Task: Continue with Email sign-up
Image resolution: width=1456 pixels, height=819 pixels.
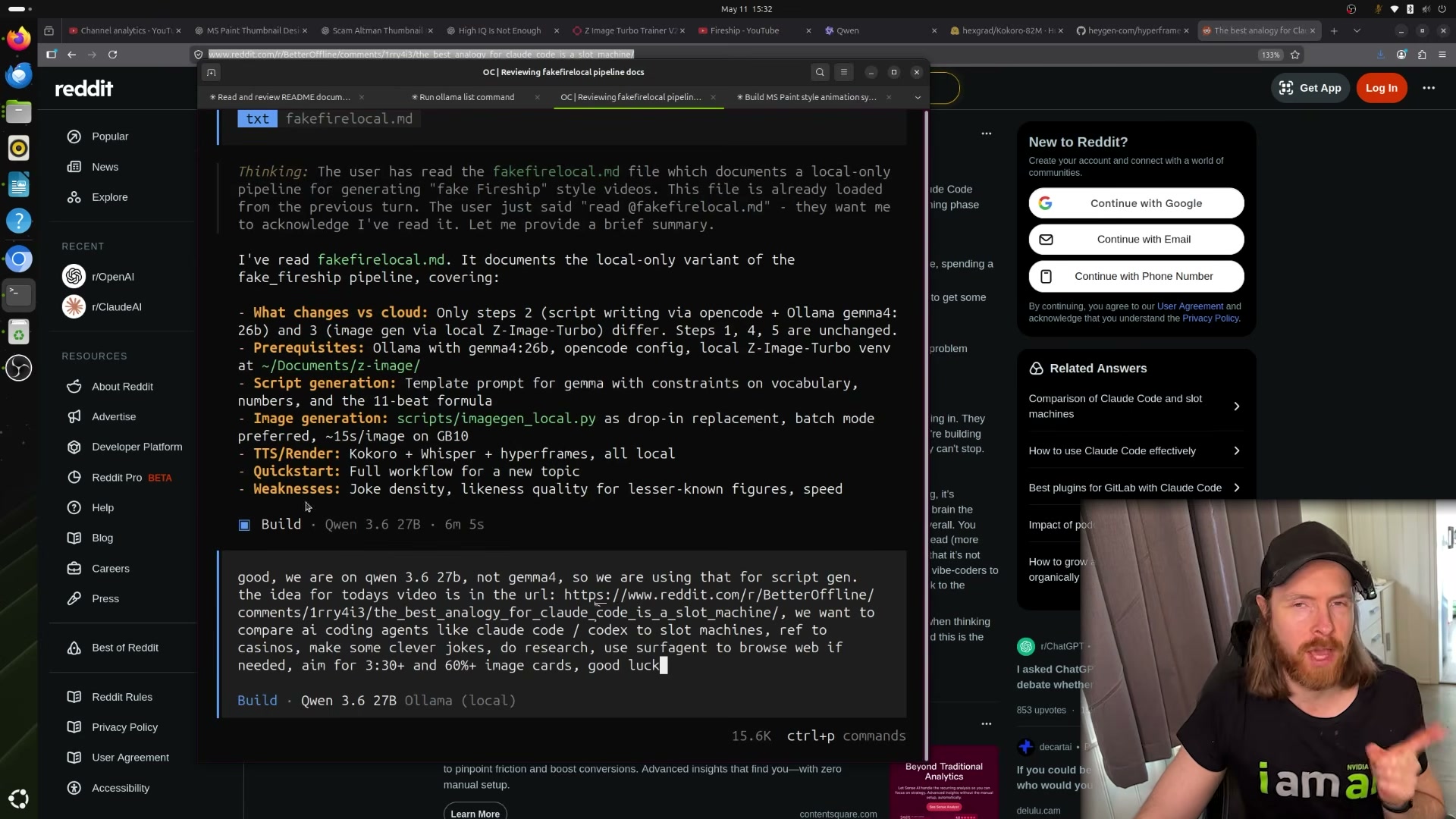Action: [x=1136, y=240]
